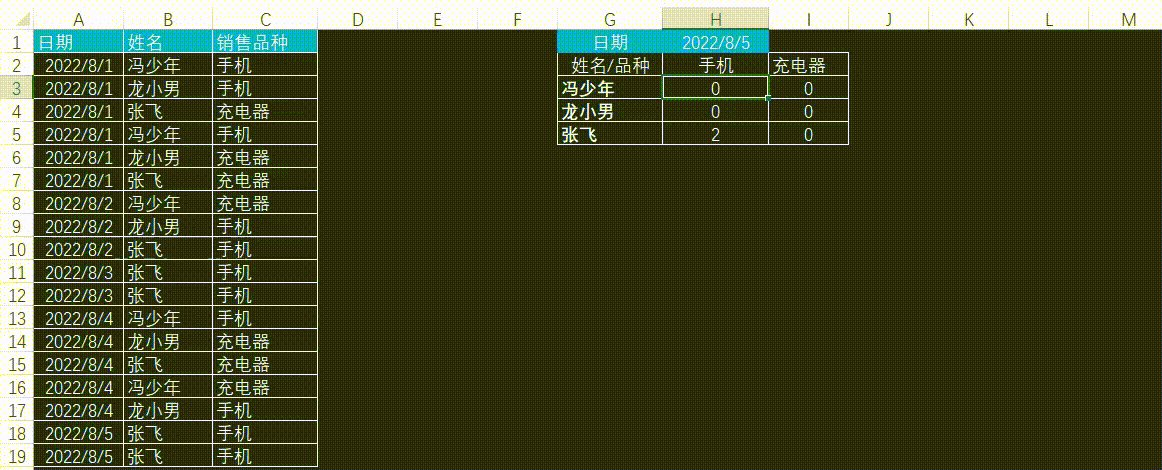Screen dimensions: 1162x470
Task: Select column L header
Action: (1049, 20)
